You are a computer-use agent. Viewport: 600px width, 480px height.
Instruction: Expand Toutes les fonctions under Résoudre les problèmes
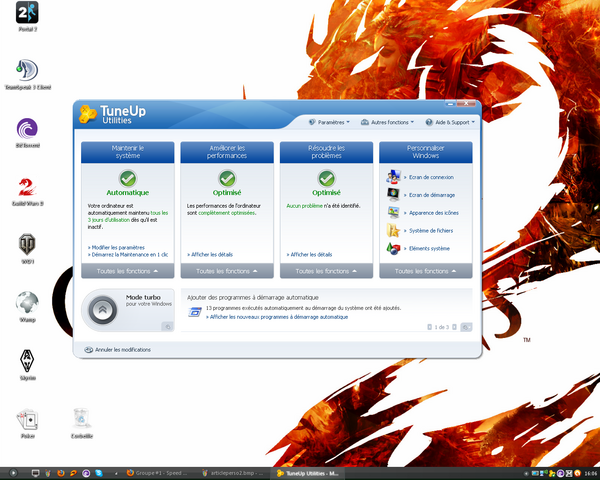(326, 271)
